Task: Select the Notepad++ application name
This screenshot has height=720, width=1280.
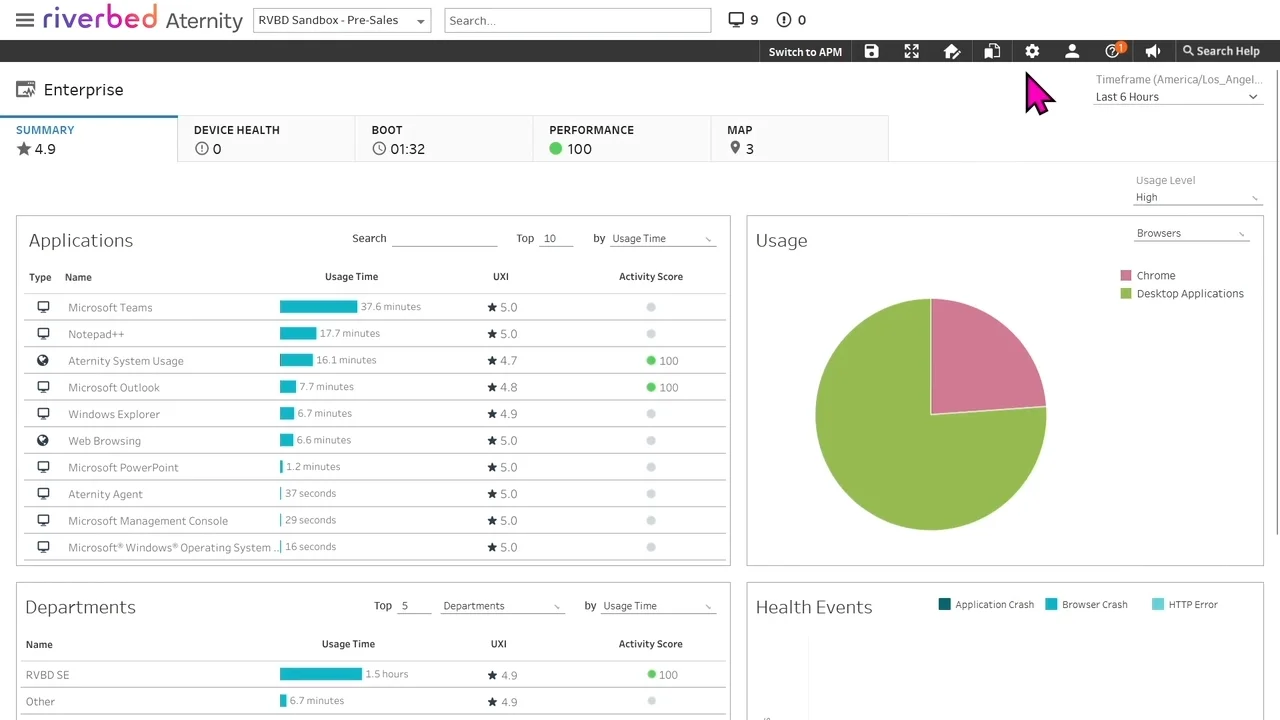Action: [x=96, y=334]
